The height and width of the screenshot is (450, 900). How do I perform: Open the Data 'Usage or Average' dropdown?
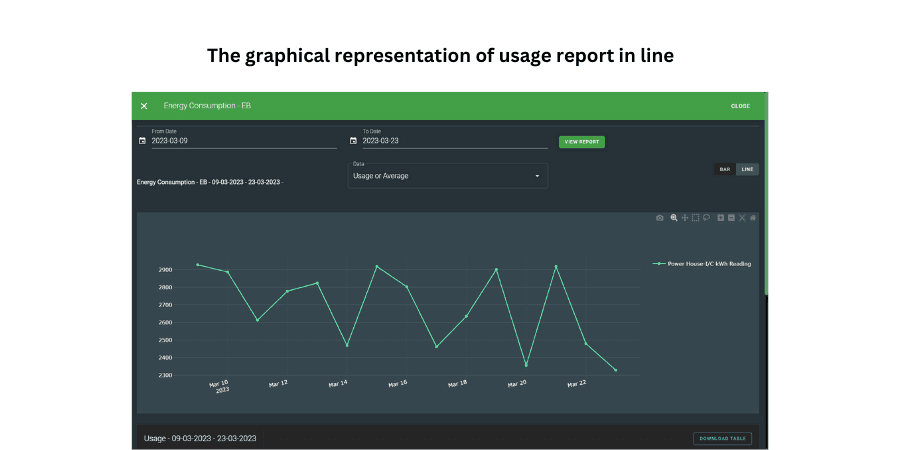448,176
